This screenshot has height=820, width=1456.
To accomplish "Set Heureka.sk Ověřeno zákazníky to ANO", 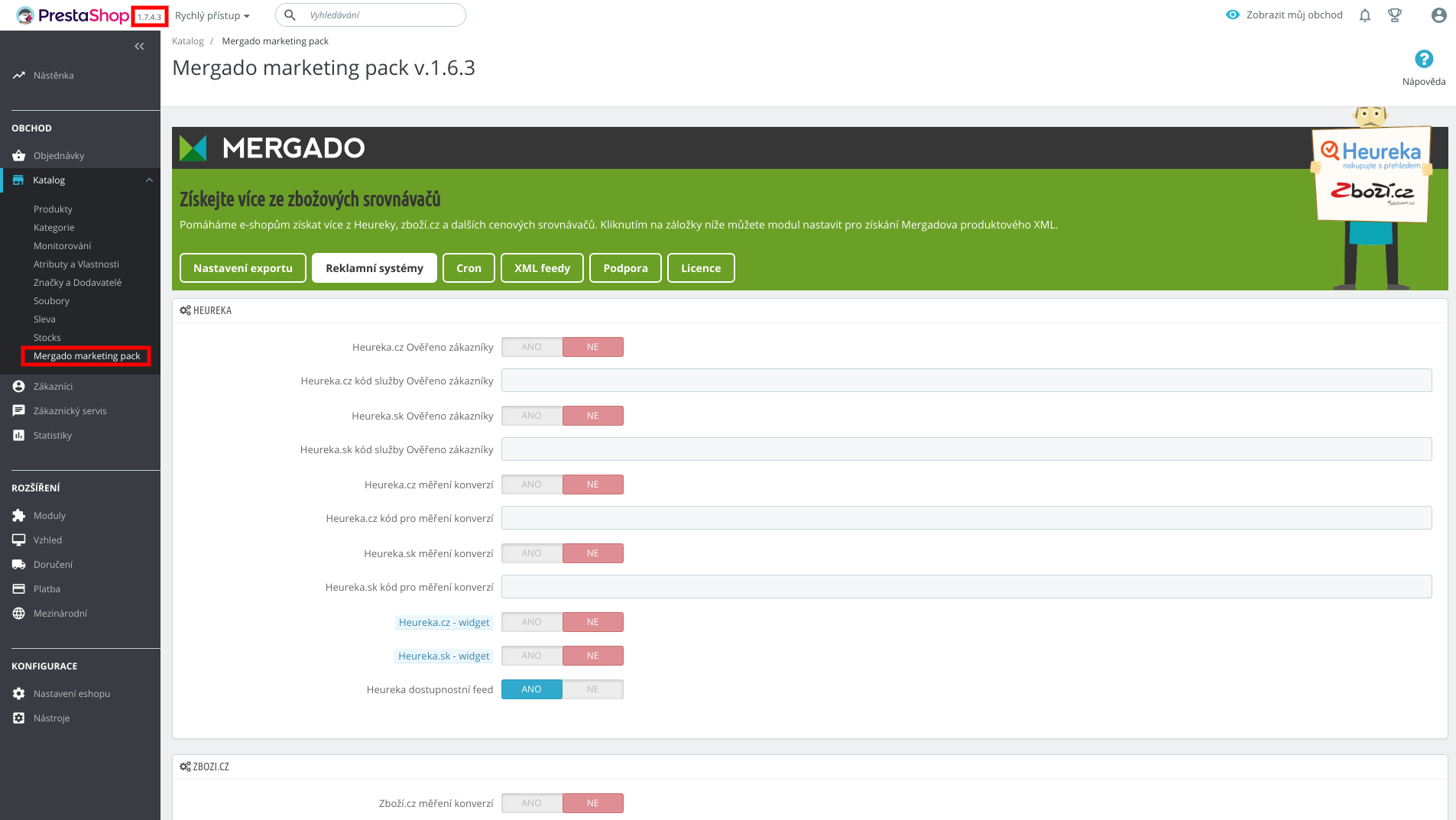I will pyautogui.click(x=532, y=416).
